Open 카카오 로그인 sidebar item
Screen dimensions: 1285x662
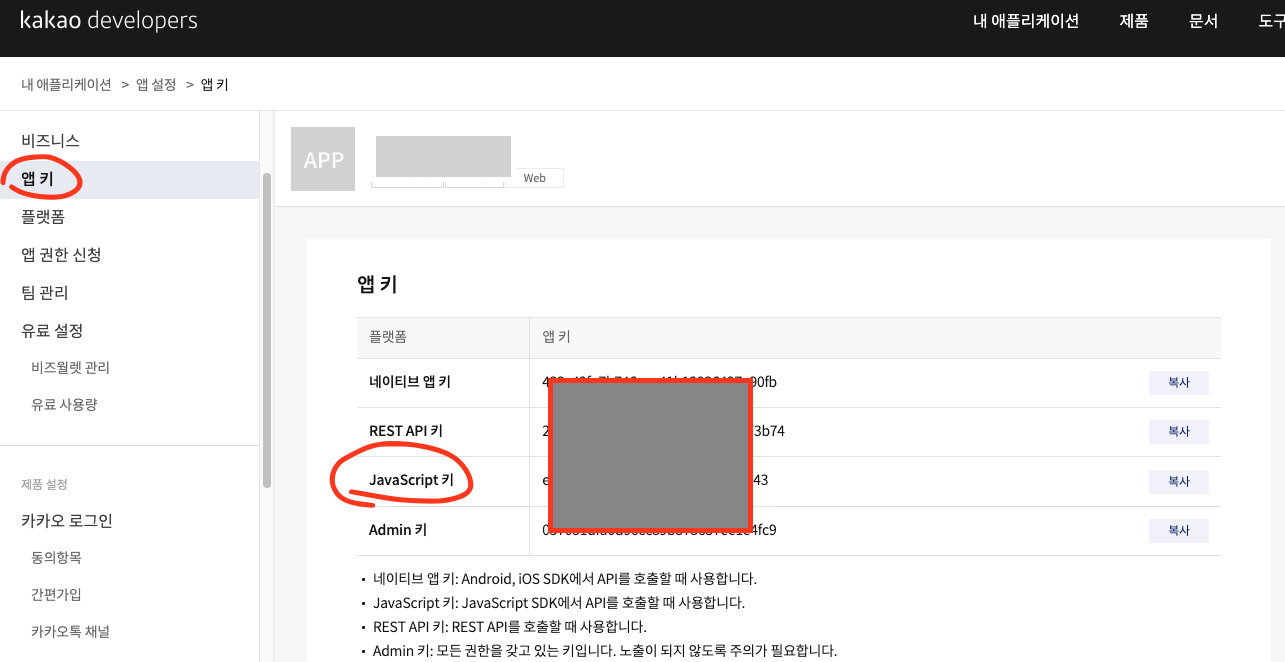pyautogui.click(x=67, y=521)
